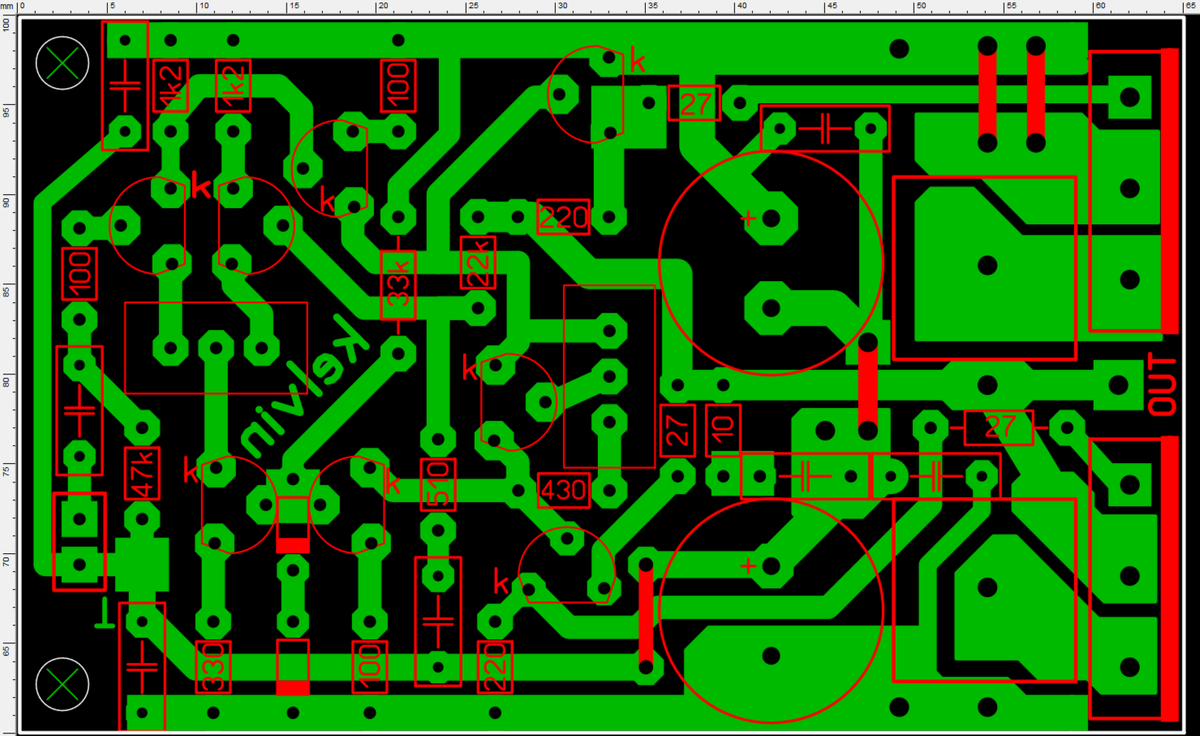Select the upper-left mounting hole cross marker
1200x736 pixels.
pos(62,62)
